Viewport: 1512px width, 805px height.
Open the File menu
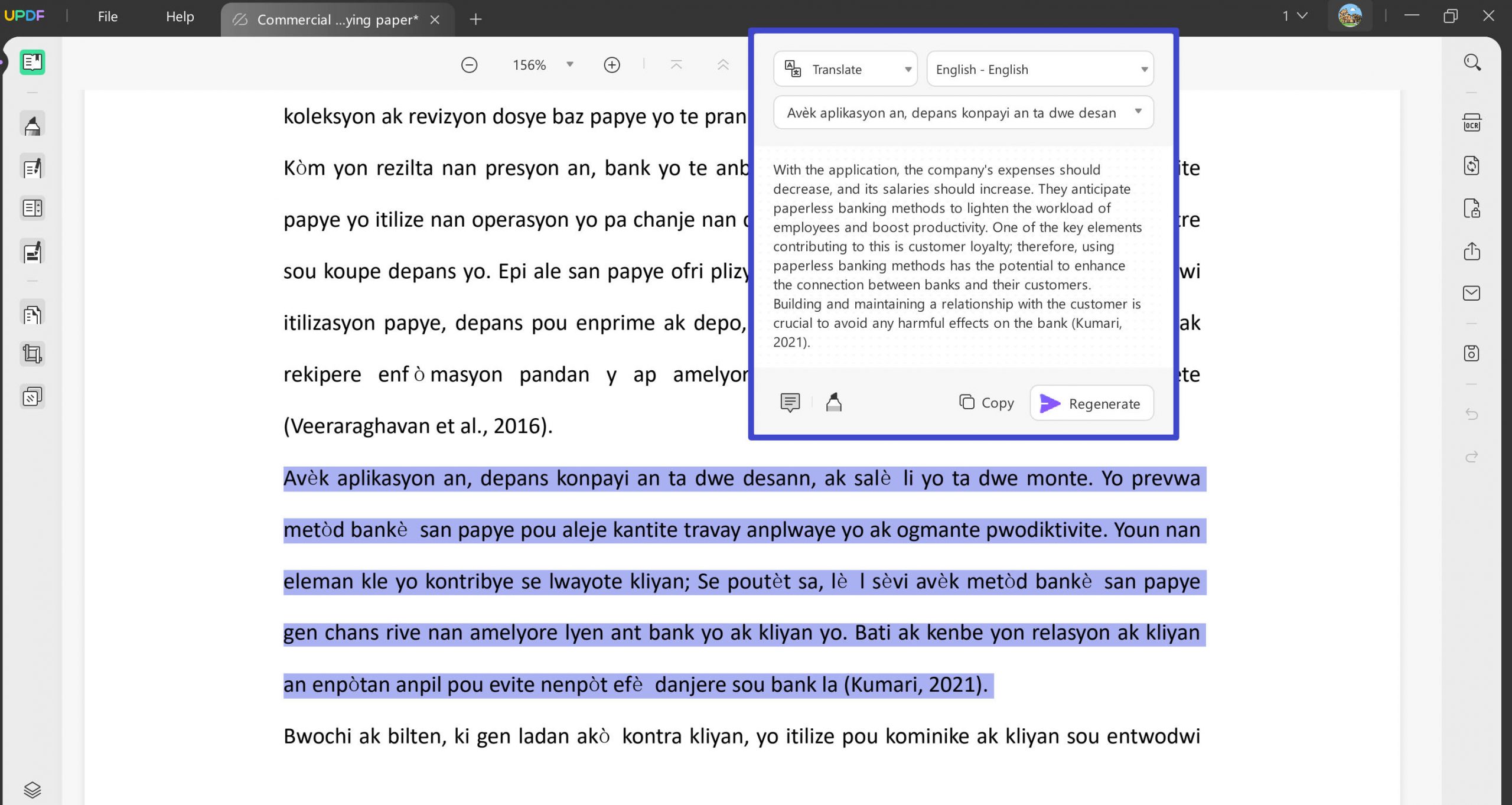pos(107,17)
